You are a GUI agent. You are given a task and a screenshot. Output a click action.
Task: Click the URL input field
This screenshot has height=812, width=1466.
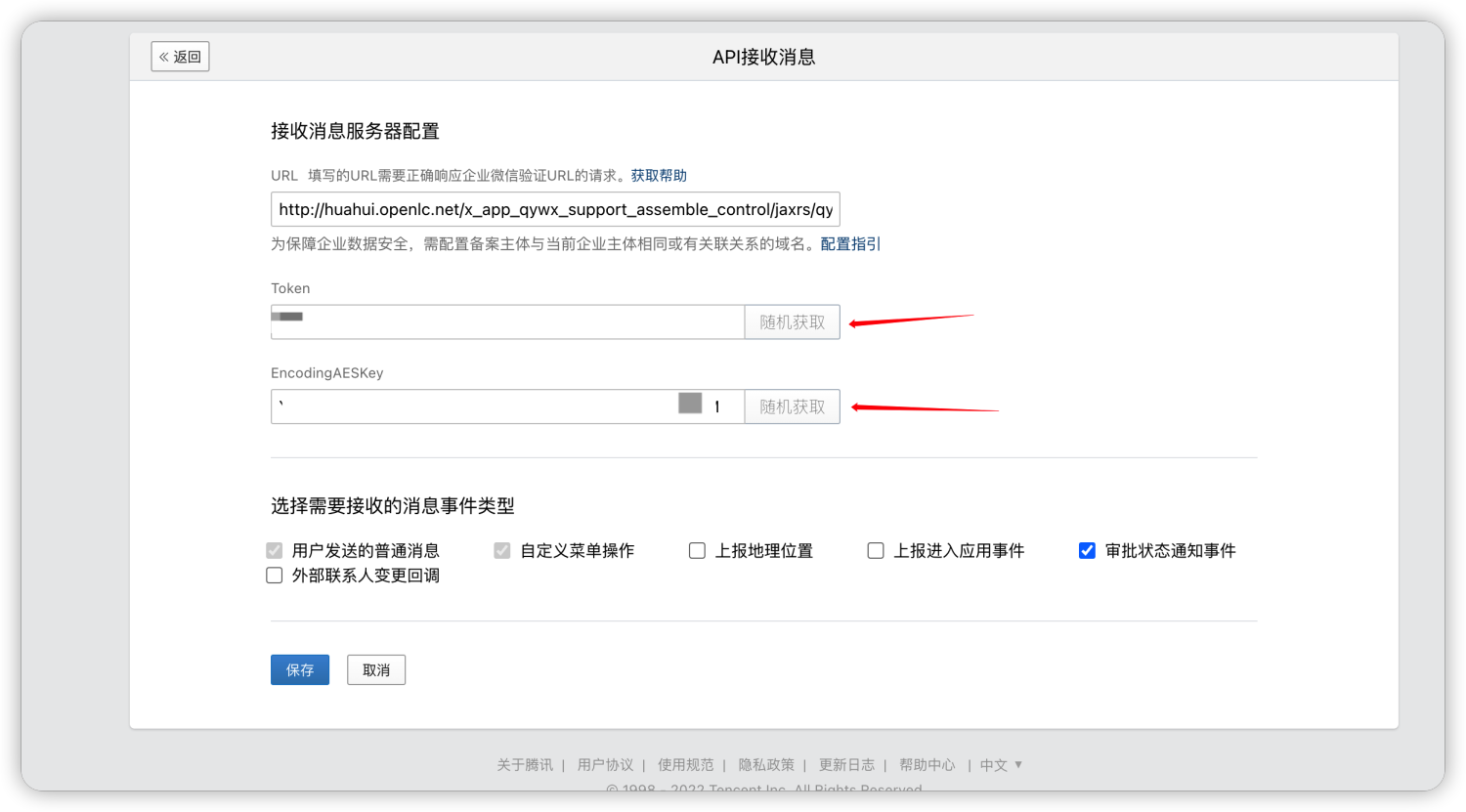[x=554, y=209]
